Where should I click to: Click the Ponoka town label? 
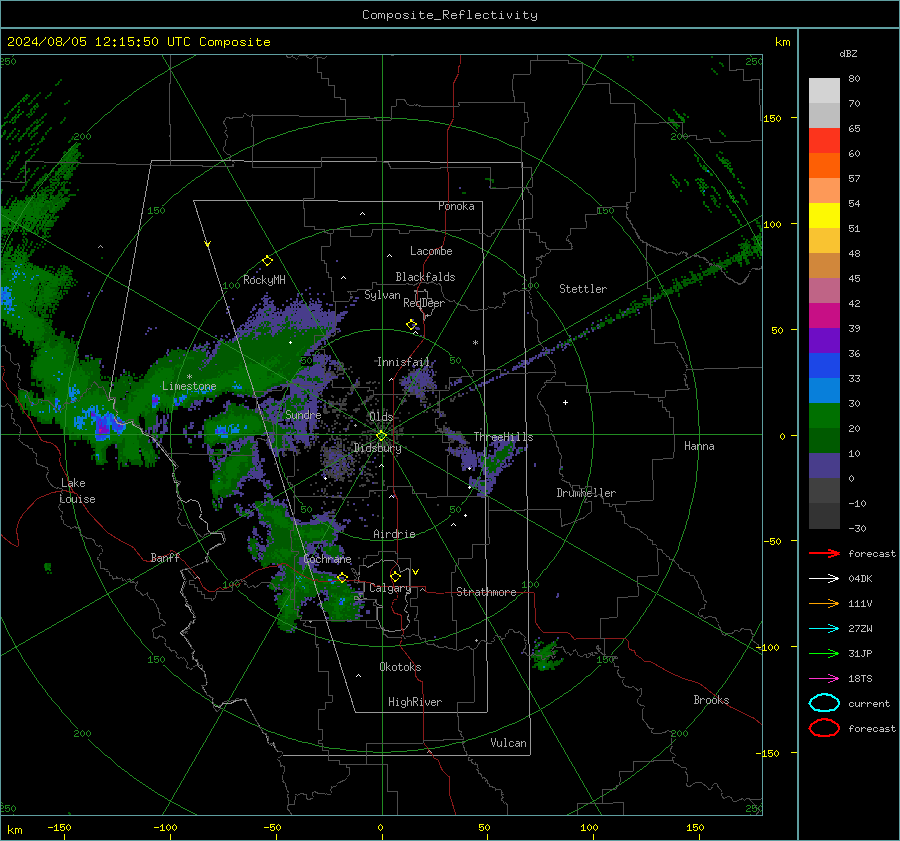(x=456, y=206)
